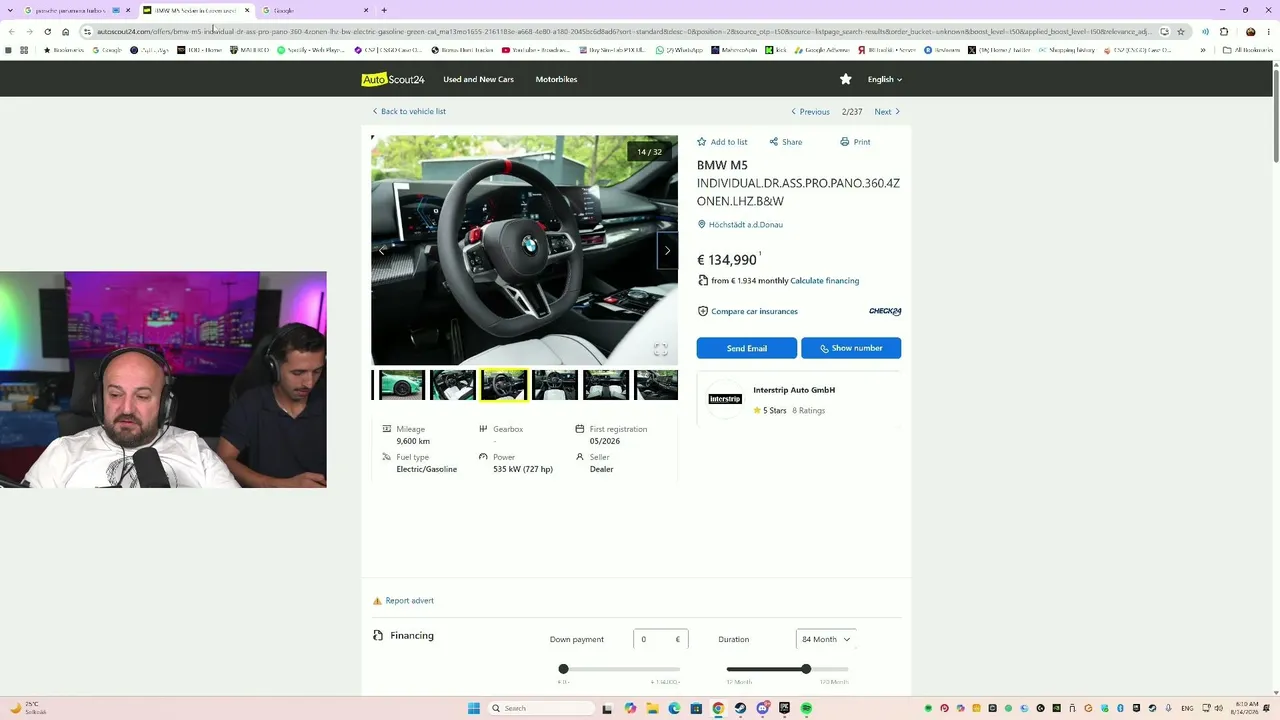The image size is (1280, 720).
Task: Click the browser home button
Action: (x=66, y=32)
